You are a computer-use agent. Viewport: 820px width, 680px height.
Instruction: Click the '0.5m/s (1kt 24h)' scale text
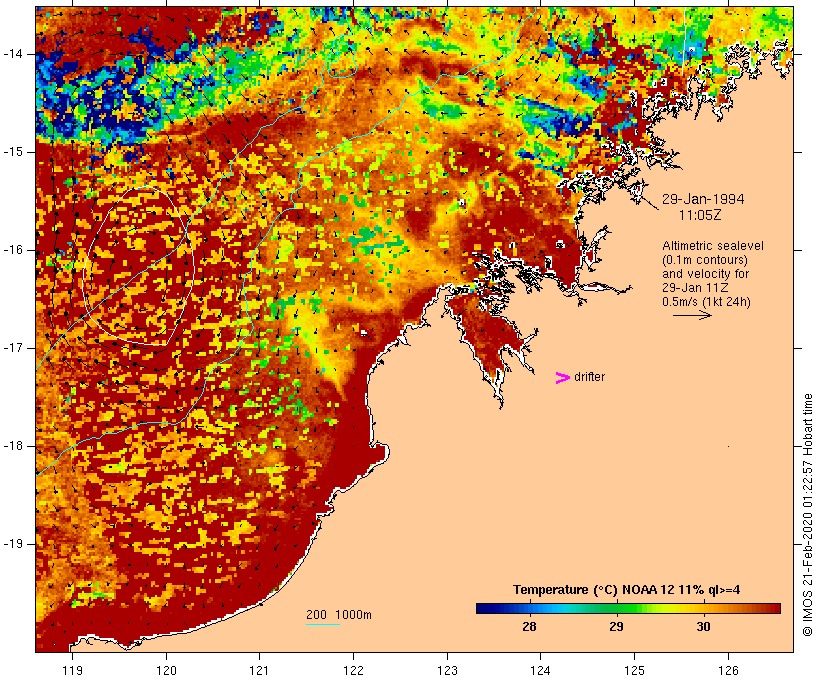pyautogui.click(x=706, y=302)
